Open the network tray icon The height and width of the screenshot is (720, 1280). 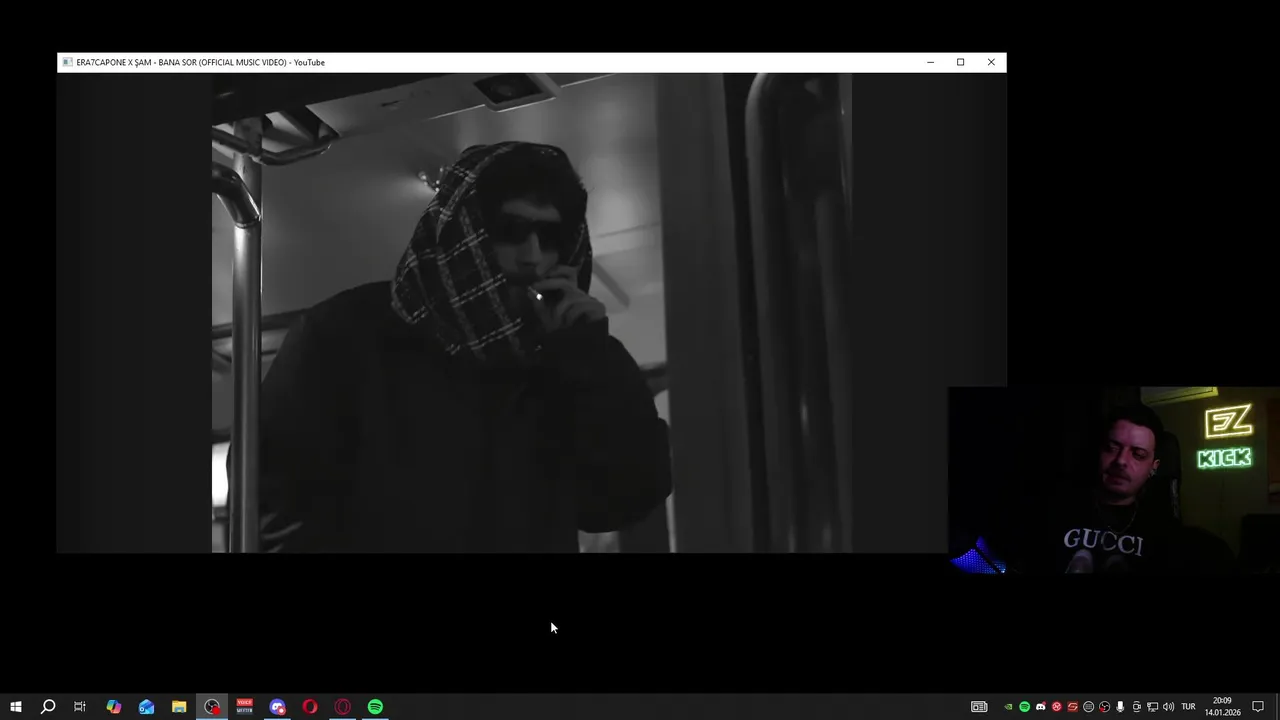[1152, 707]
